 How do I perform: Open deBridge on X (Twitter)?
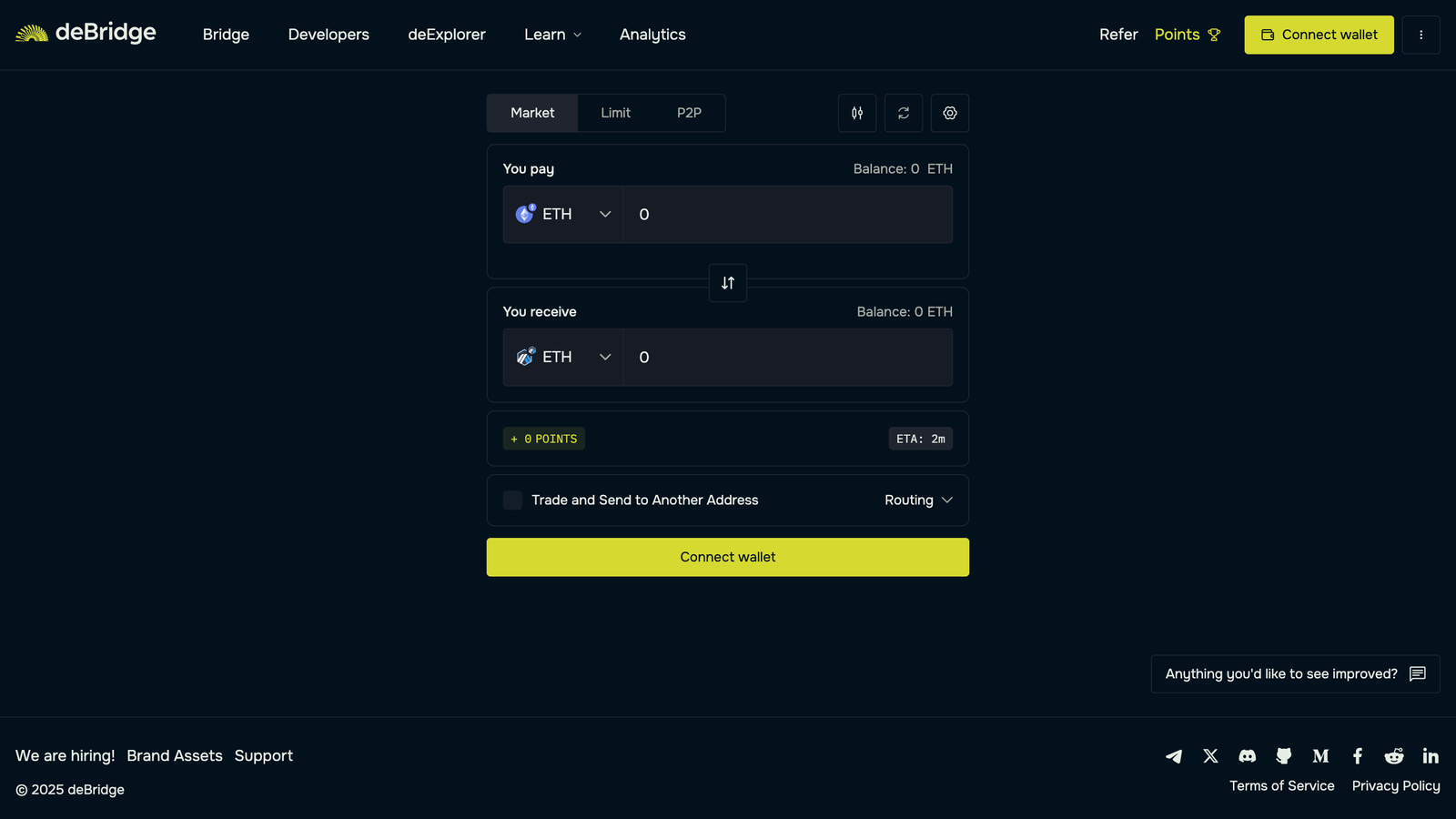pyautogui.click(x=1210, y=755)
